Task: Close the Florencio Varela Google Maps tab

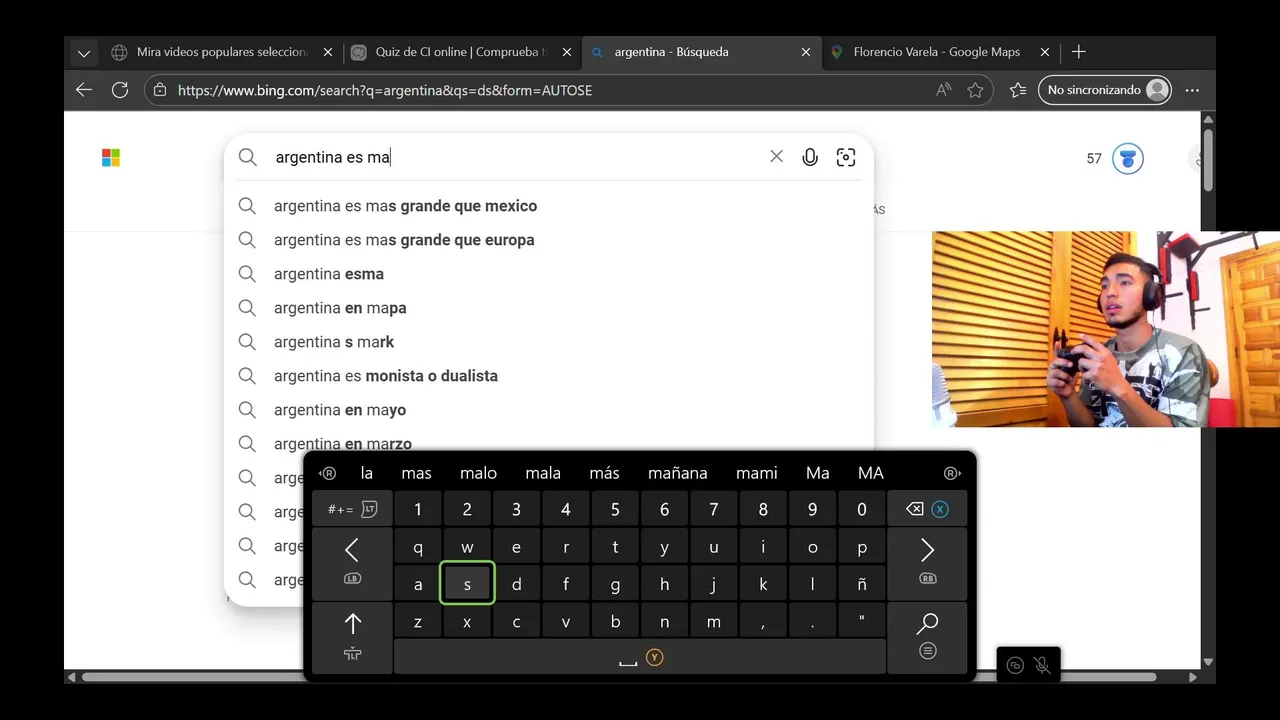Action: tap(1045, 52)
